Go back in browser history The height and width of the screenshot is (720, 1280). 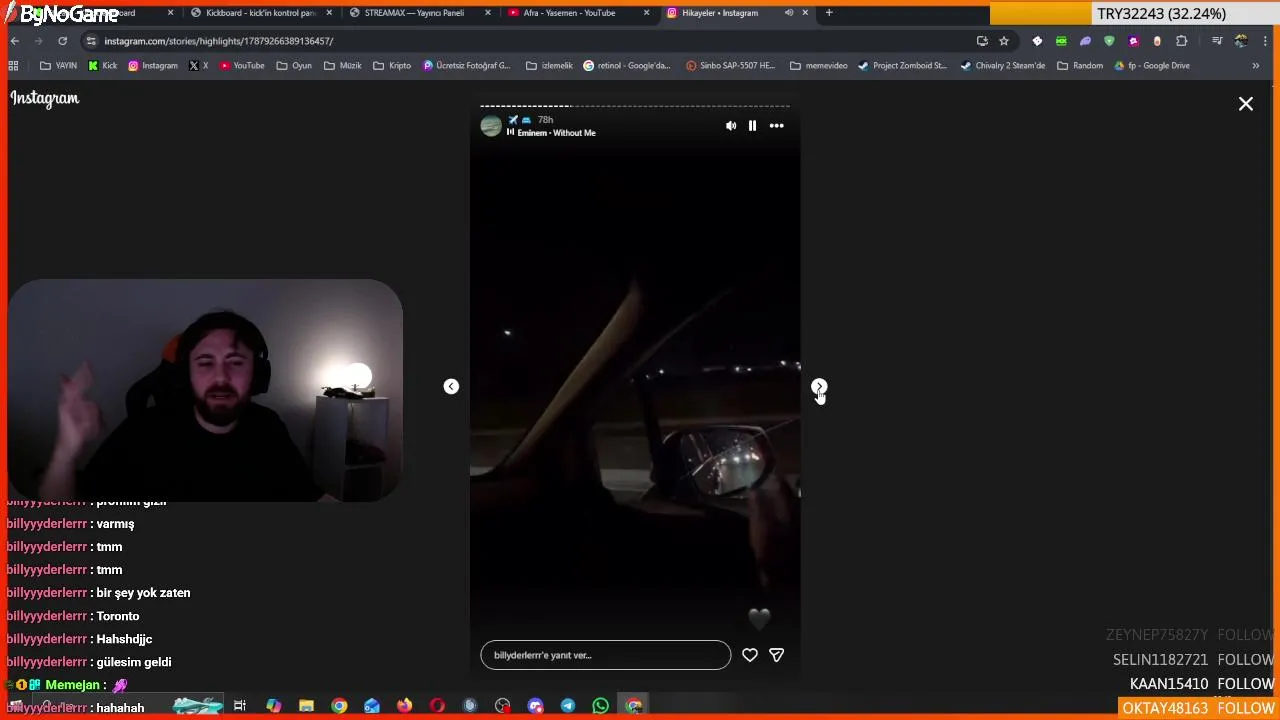(x=15, y=41)
